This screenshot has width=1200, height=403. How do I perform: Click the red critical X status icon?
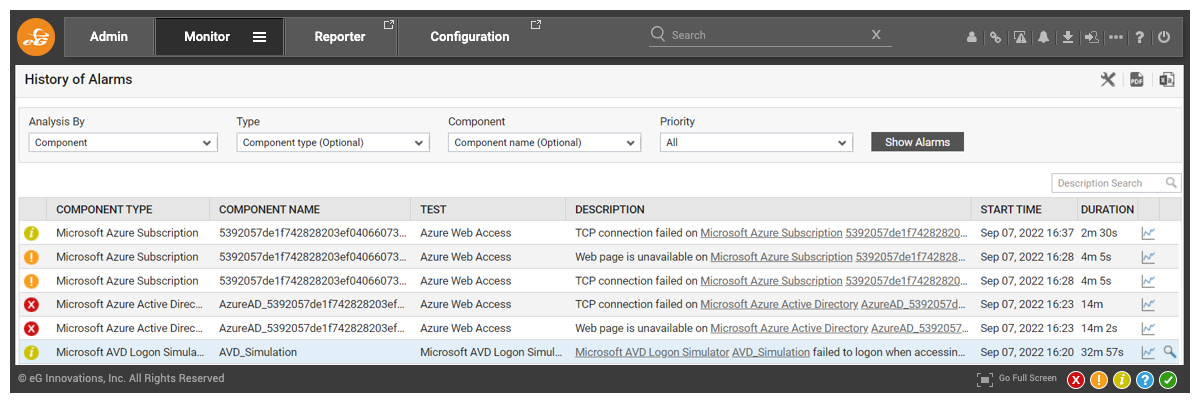point(1076,380)
